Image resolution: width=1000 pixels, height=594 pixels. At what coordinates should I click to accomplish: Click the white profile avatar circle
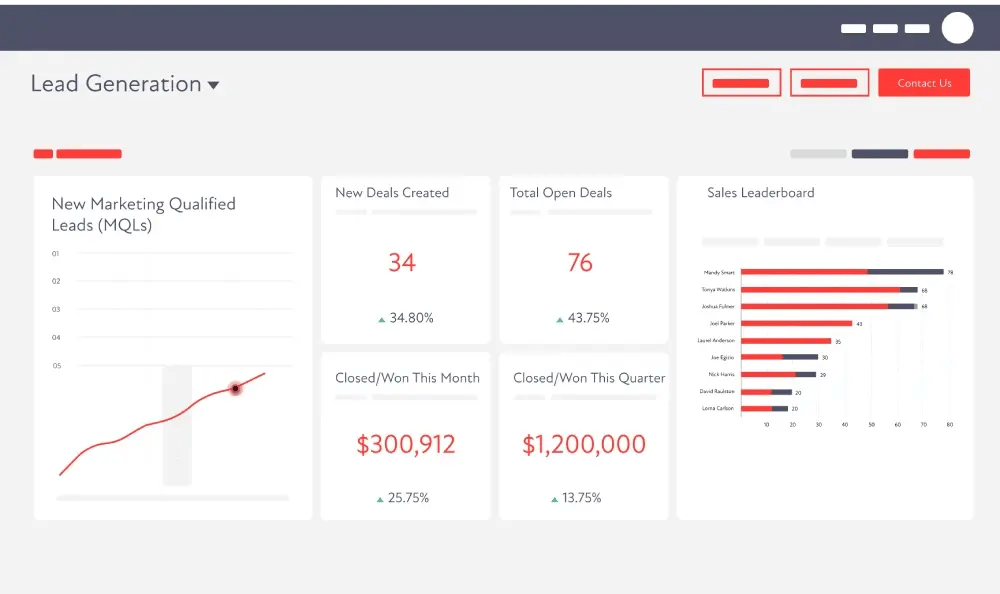click(957, 28)
